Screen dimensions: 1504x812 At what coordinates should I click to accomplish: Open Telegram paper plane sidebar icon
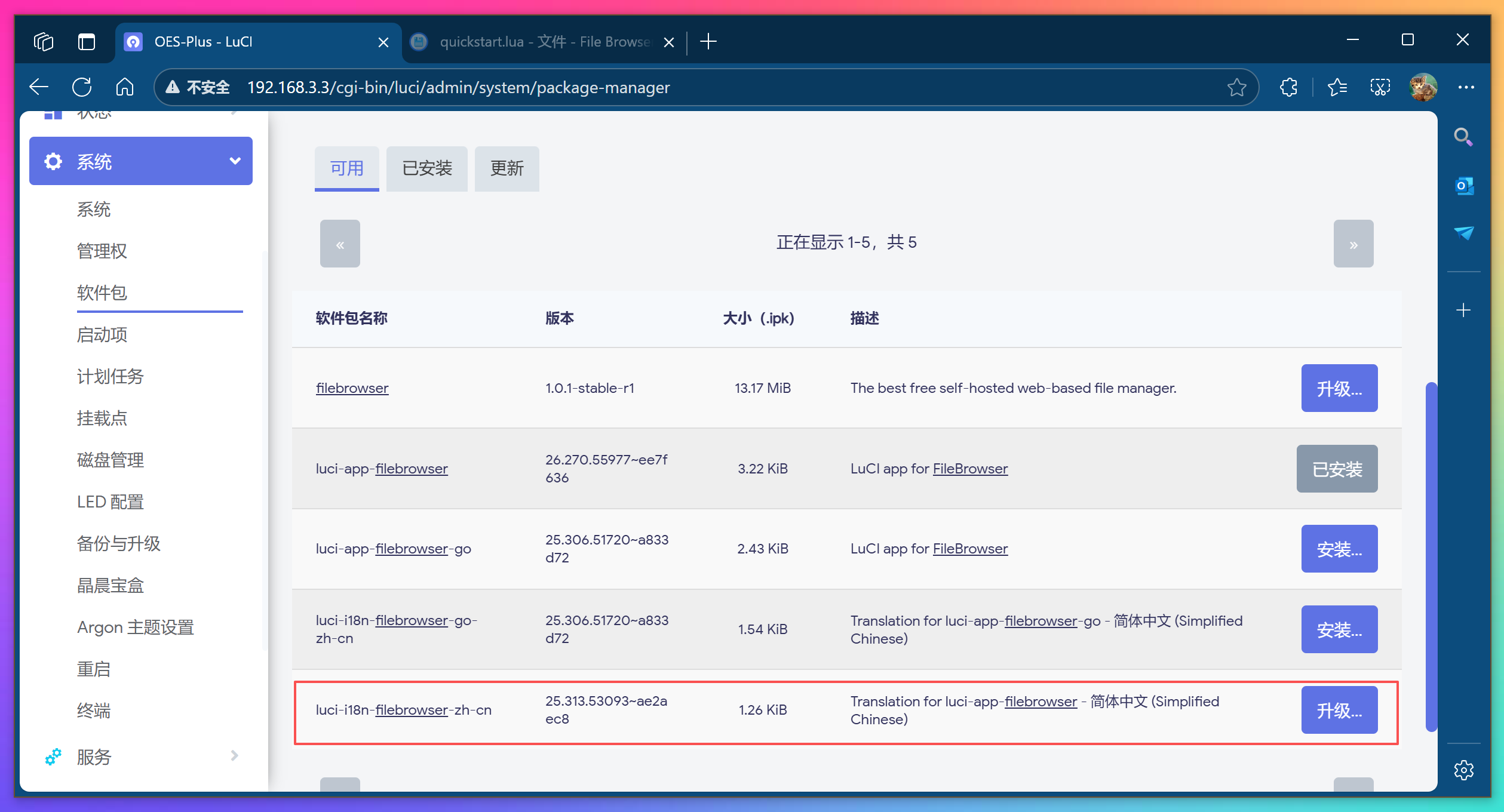point(1463,233)
